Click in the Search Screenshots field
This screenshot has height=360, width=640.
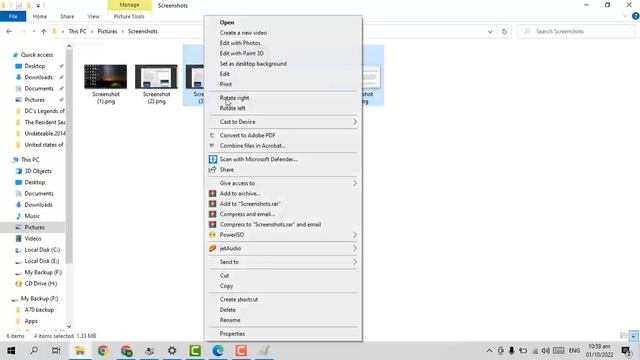pos(576,31)
